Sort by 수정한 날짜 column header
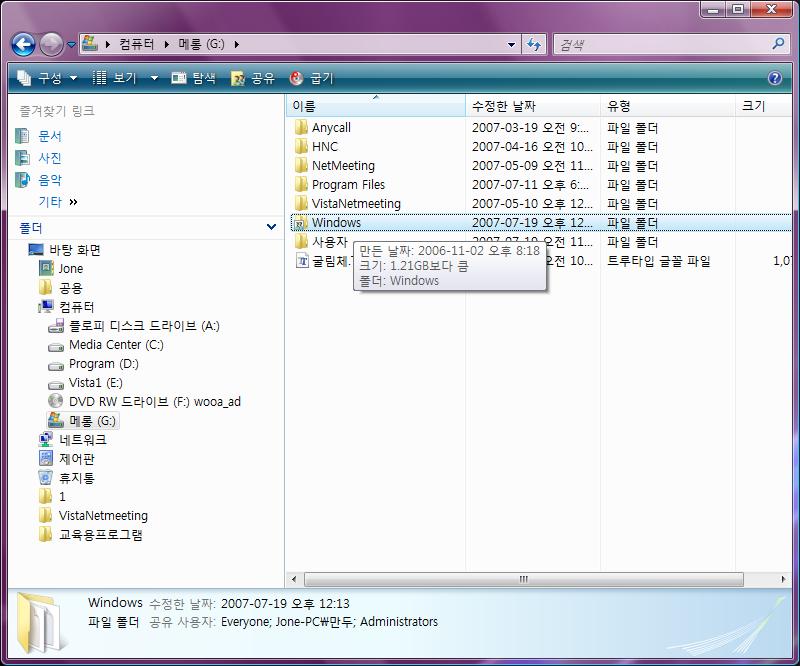 pyautogui.click(x=533, y=106)
